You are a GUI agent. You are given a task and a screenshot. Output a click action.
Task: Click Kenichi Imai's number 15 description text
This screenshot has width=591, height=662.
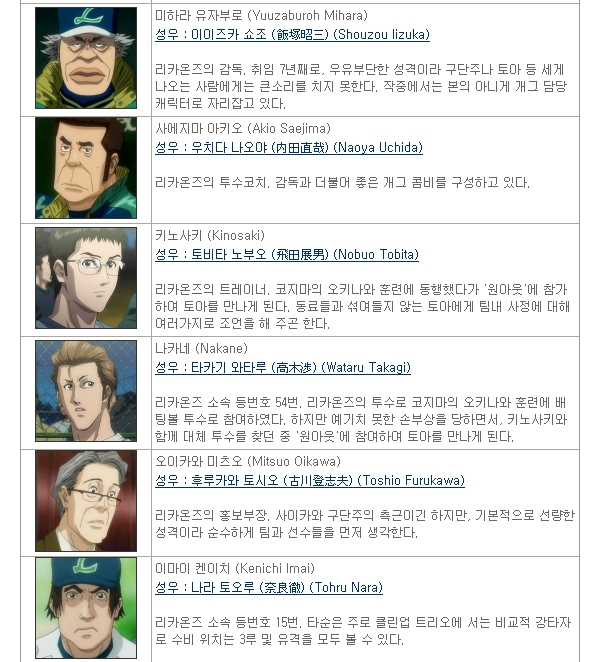click(363, 631)
